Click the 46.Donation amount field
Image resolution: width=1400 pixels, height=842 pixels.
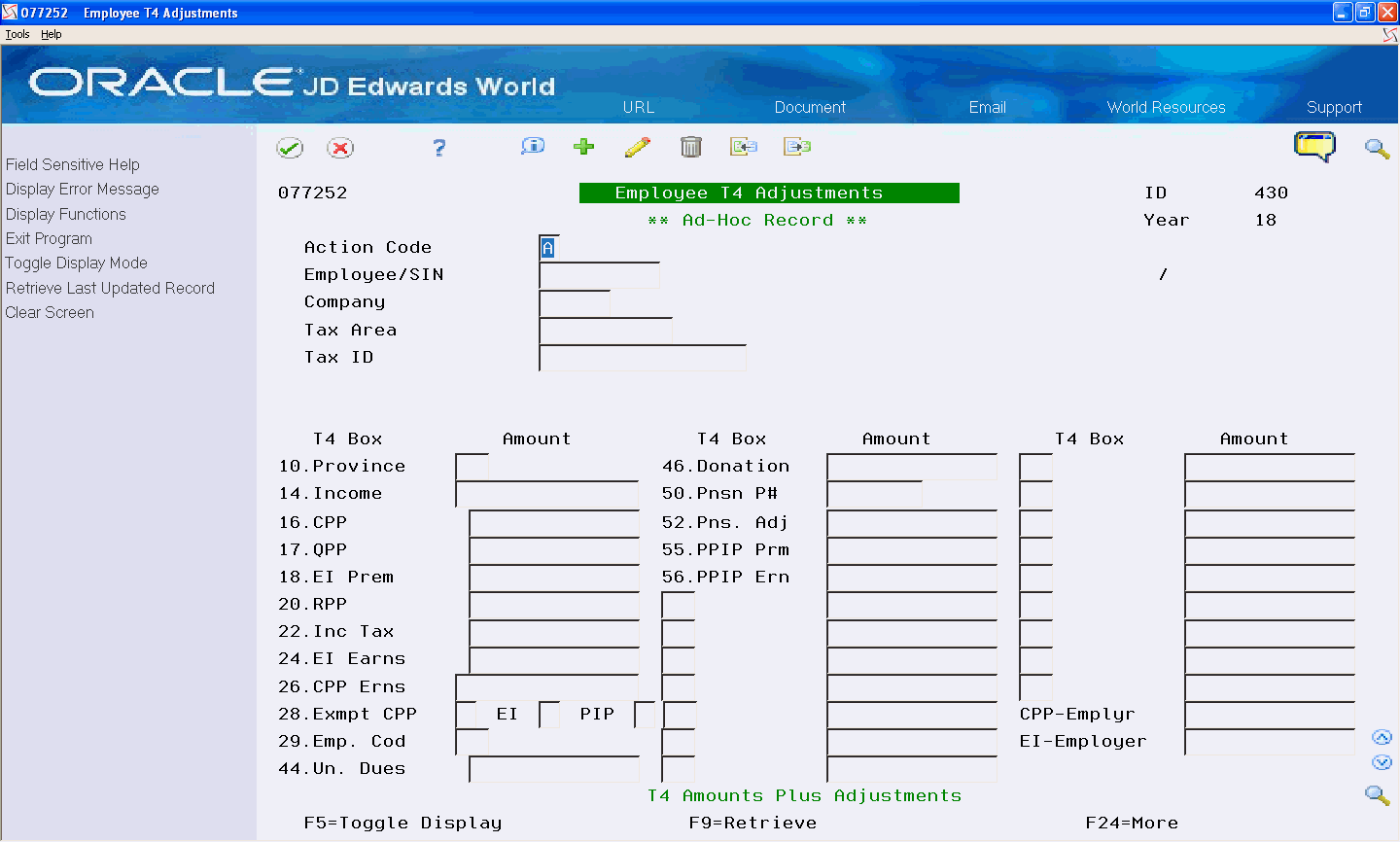912,467
